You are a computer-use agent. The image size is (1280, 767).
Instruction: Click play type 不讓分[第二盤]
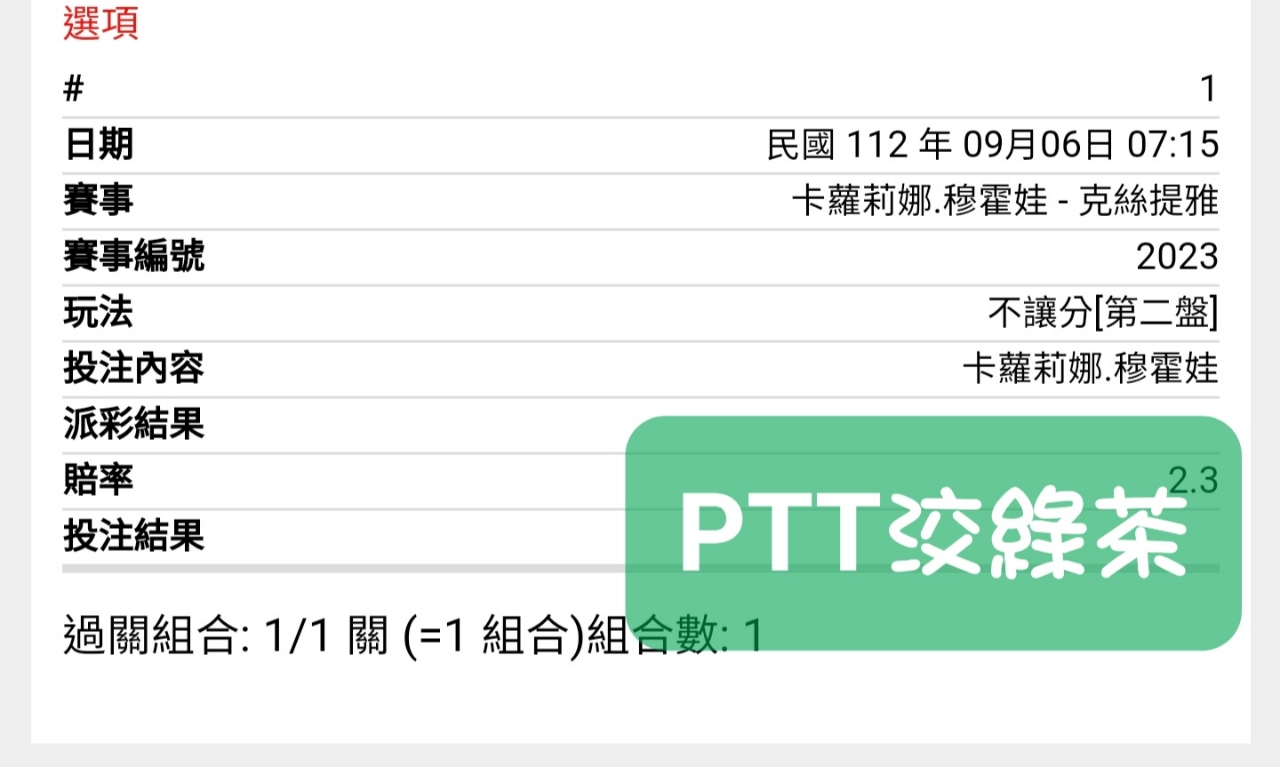coord(1103,314)
